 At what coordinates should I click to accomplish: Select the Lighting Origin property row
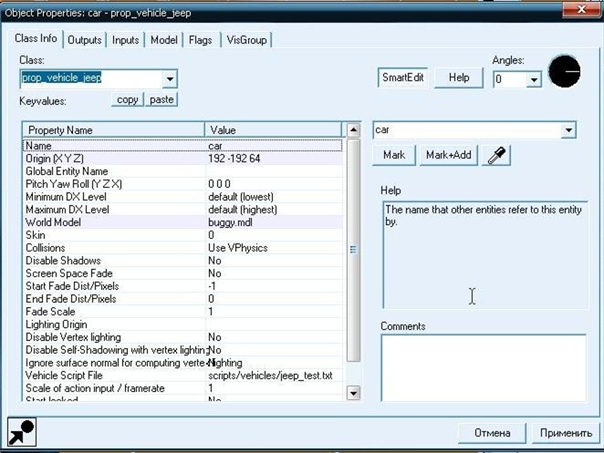(183, 324)
